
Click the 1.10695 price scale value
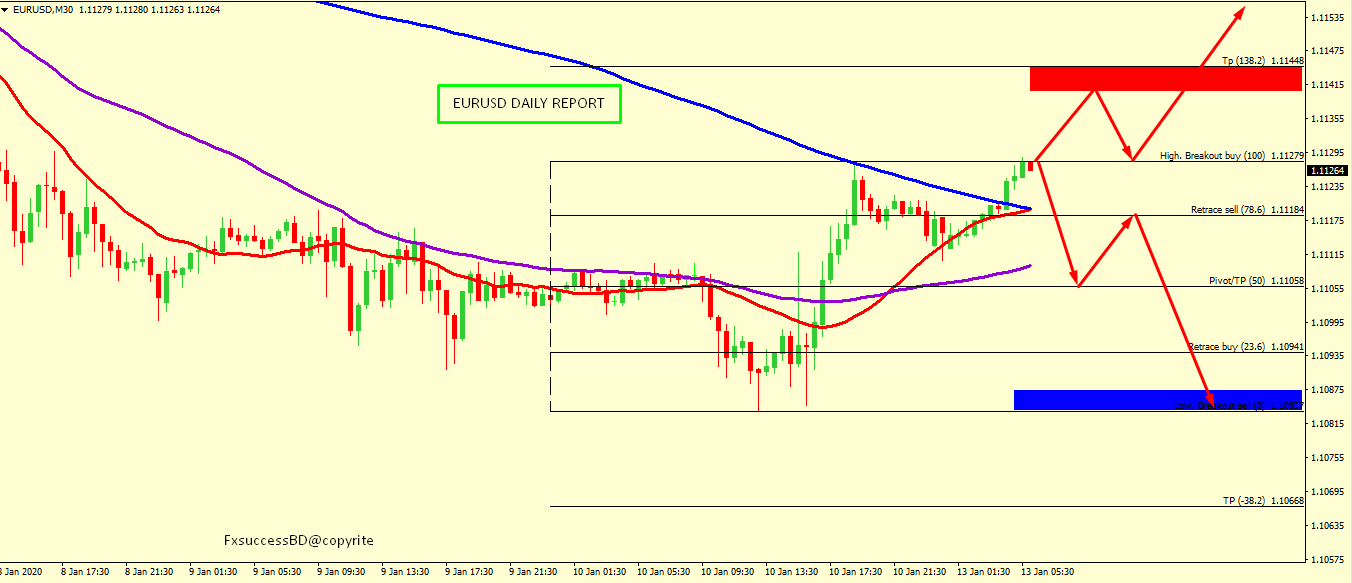click(x=1327, y=492)
